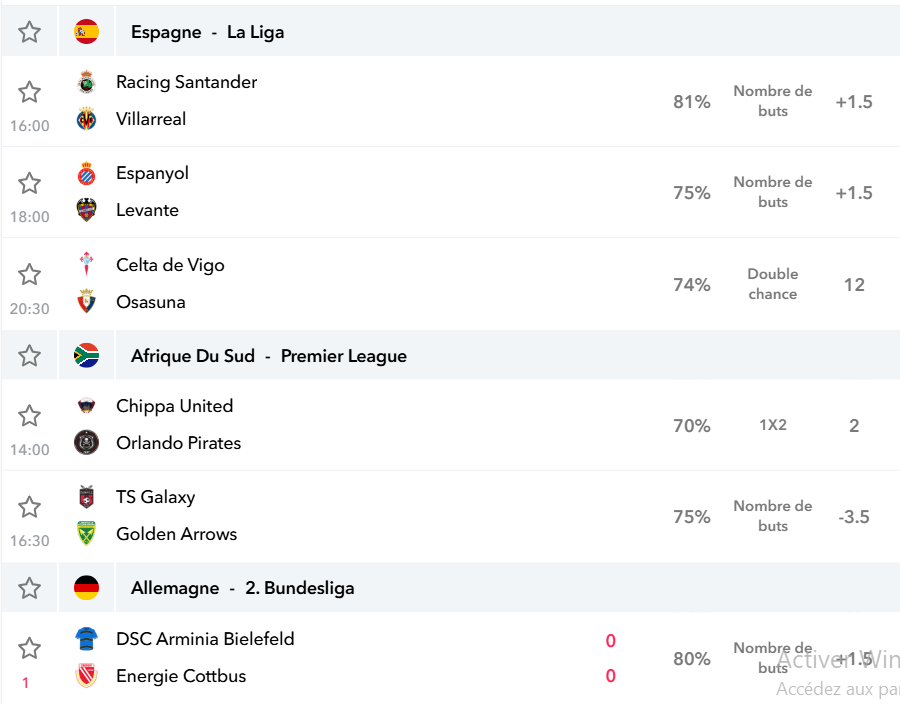Toggle favorite star for Espanyol vs Levante
This screenshot has width=900, height=704.
[x=29, y=183]
